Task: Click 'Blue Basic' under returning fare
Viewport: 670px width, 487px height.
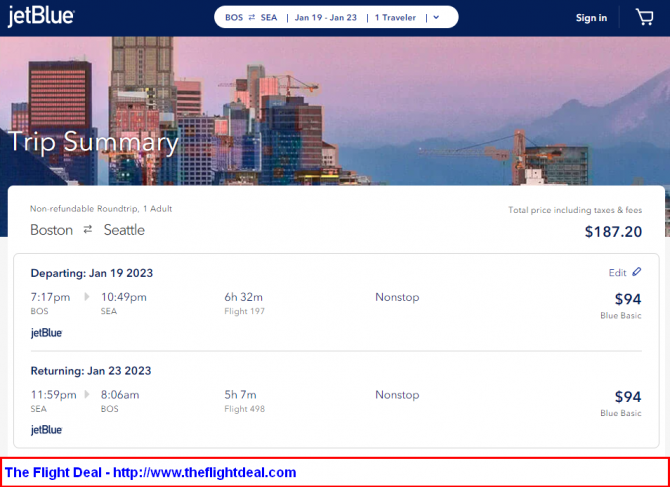Action: [x=621, y=413]
